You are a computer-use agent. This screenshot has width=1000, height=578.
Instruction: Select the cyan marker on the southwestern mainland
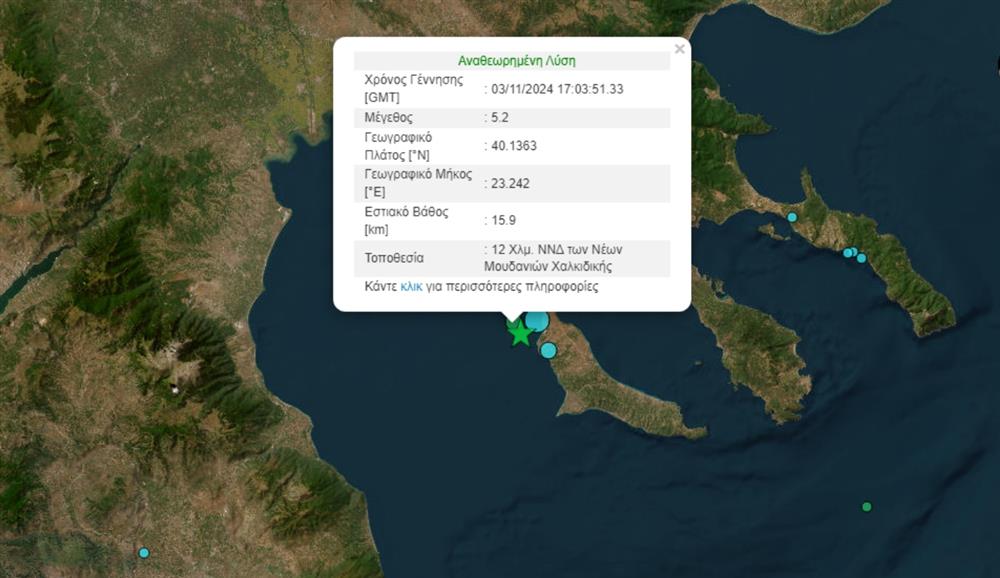click(x=144, y=553)
